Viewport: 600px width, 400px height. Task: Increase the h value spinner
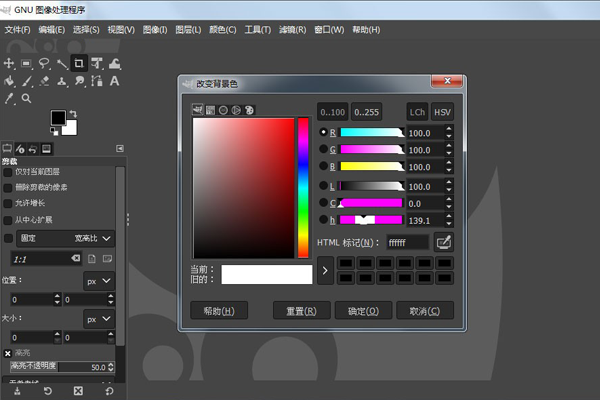point(449,217)
